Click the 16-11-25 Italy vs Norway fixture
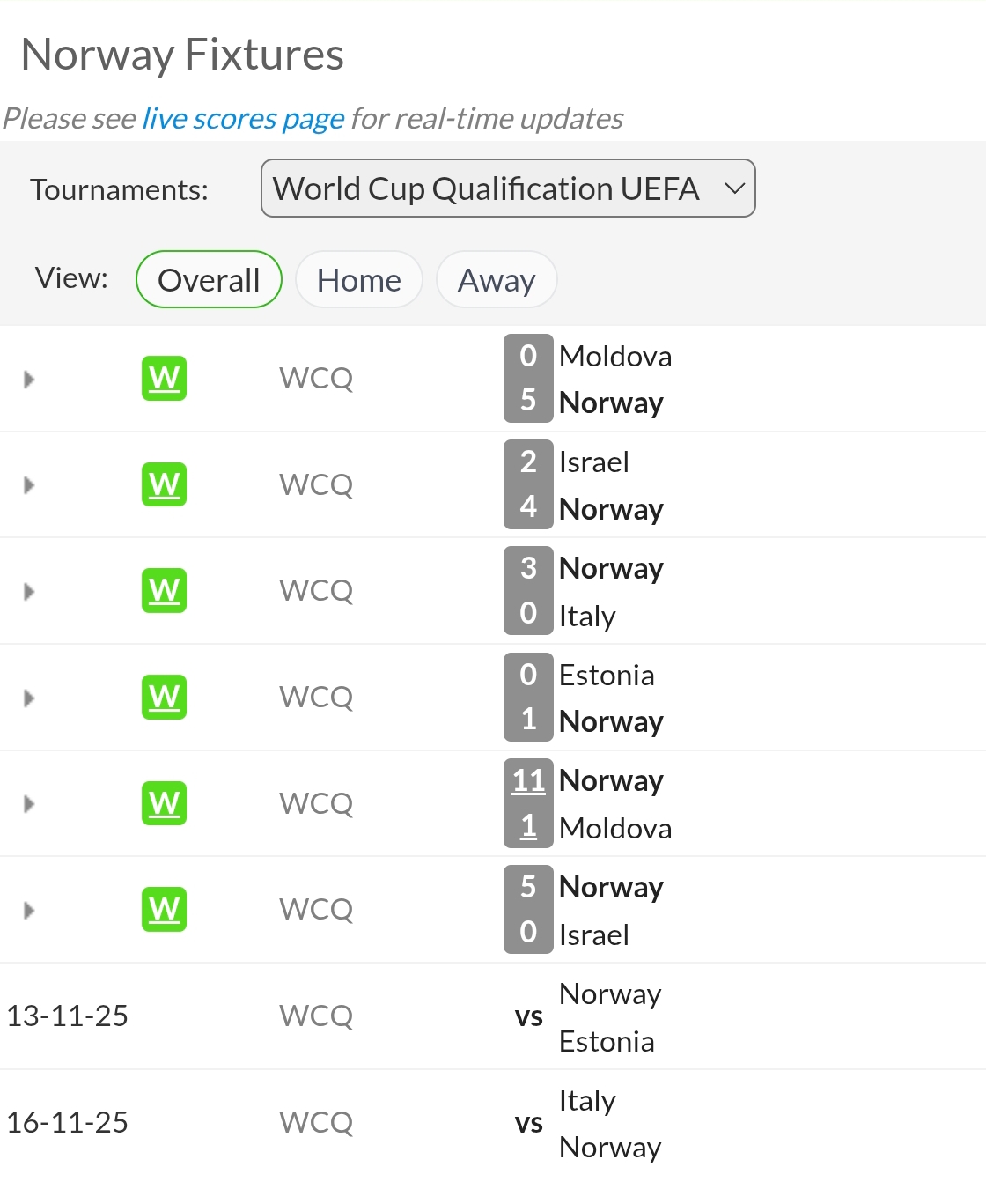Screen dimensions: 986x1204 [x=528, y=1123]
